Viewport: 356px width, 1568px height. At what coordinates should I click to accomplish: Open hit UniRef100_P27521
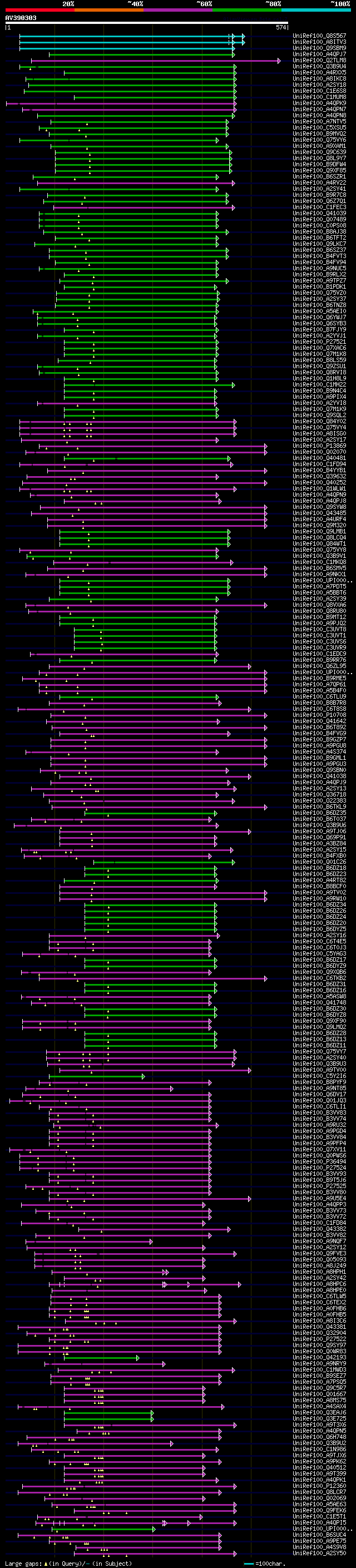[x=319, y=342]
